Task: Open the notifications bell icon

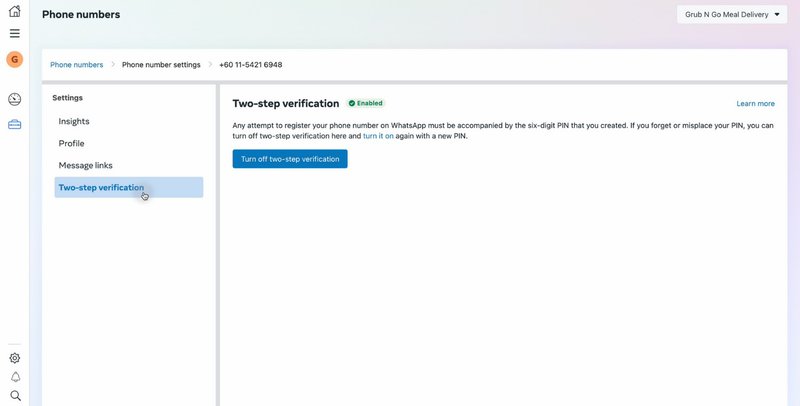Action: tap(15, 377)
